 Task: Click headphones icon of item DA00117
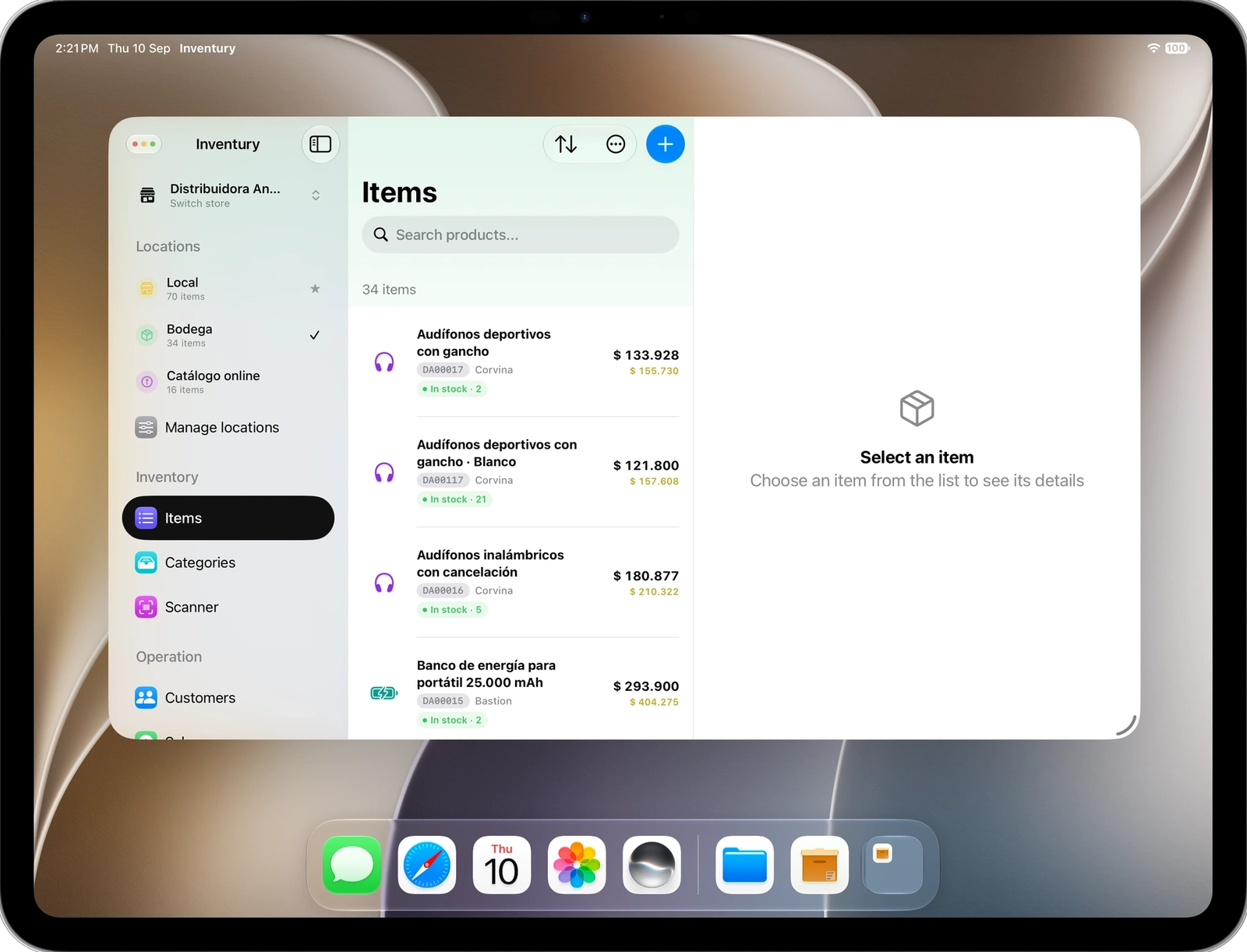(384, 473)
